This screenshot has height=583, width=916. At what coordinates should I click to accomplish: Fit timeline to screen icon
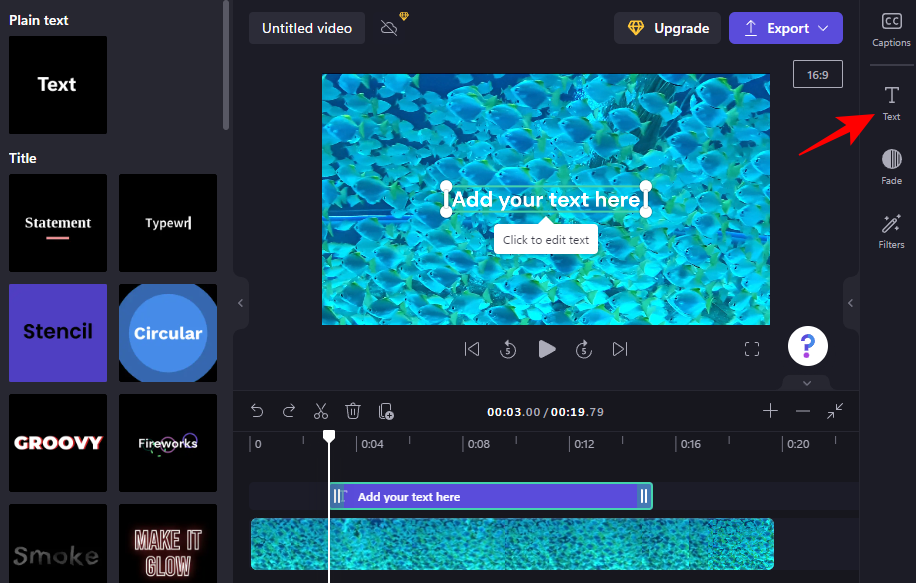click(835, 411)
